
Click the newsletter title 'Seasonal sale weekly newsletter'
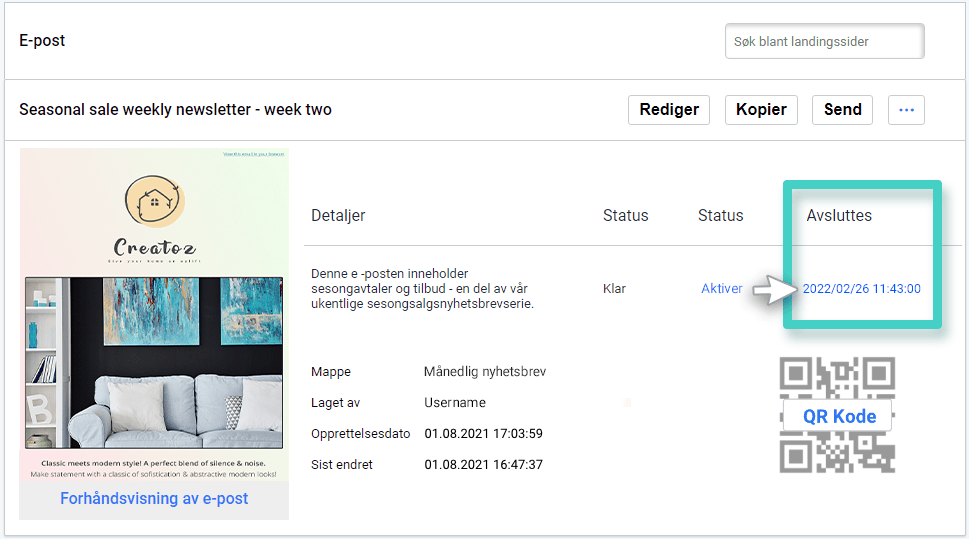point(175,110)
